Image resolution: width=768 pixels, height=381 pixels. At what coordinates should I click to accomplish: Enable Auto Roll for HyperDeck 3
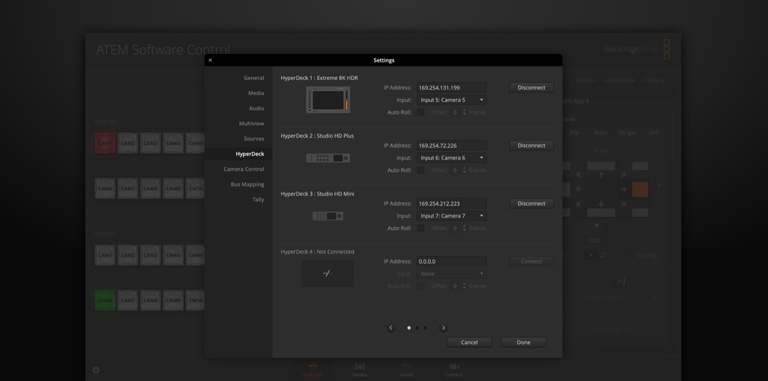point(420,228)
